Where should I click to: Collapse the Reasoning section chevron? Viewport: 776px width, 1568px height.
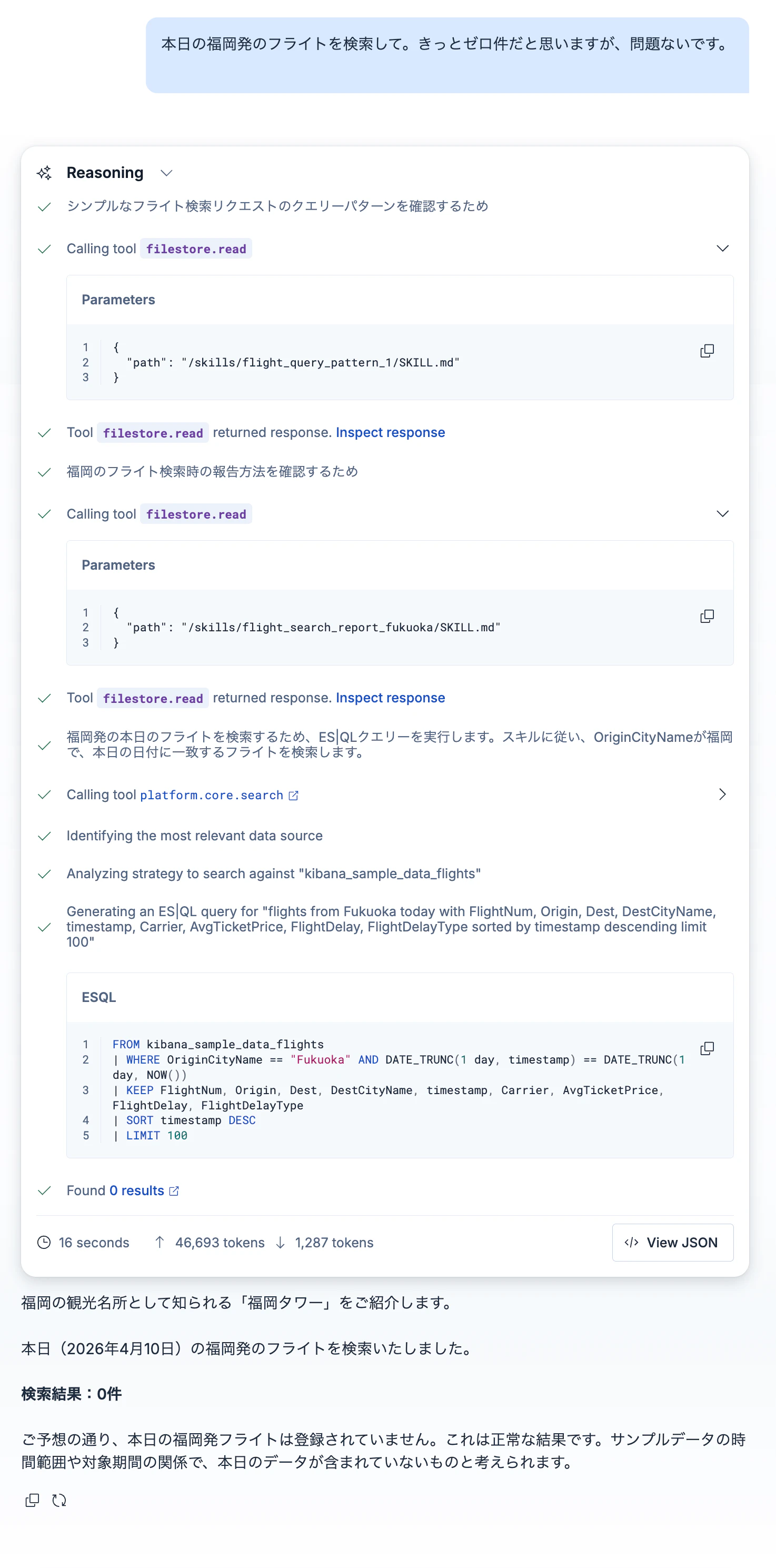[x=166, y=173]
